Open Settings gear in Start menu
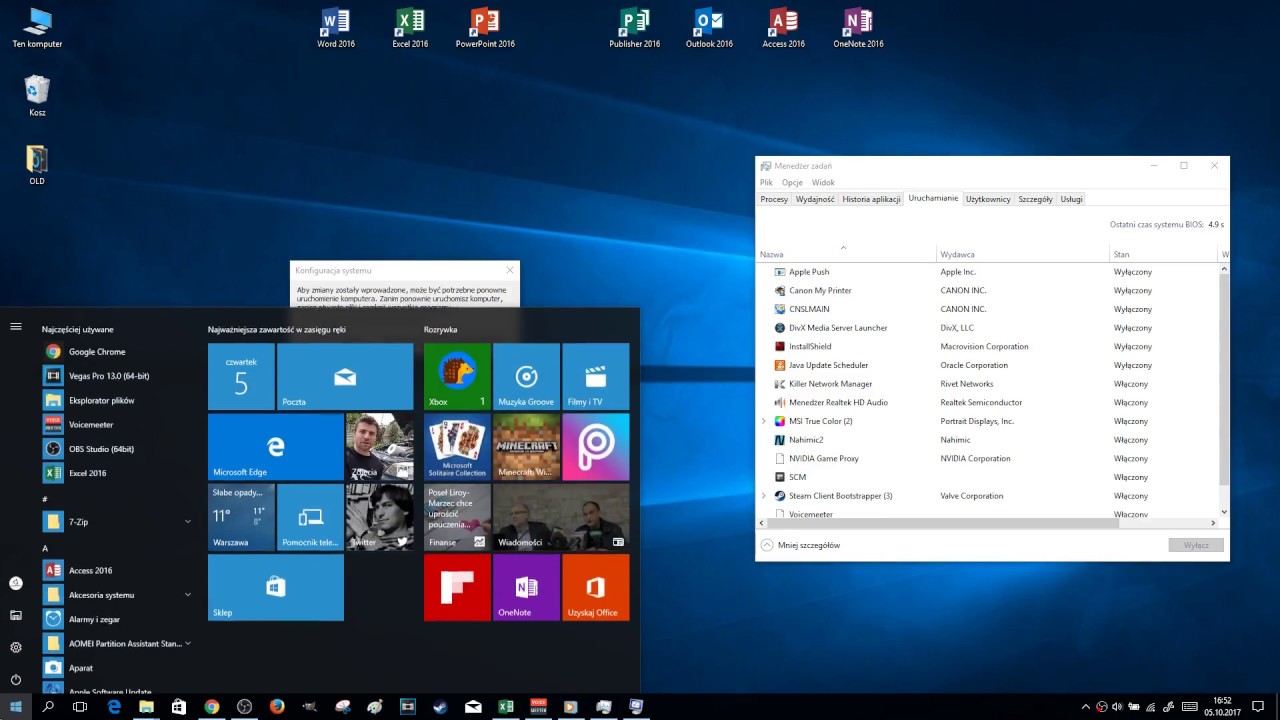 (16, 647)
